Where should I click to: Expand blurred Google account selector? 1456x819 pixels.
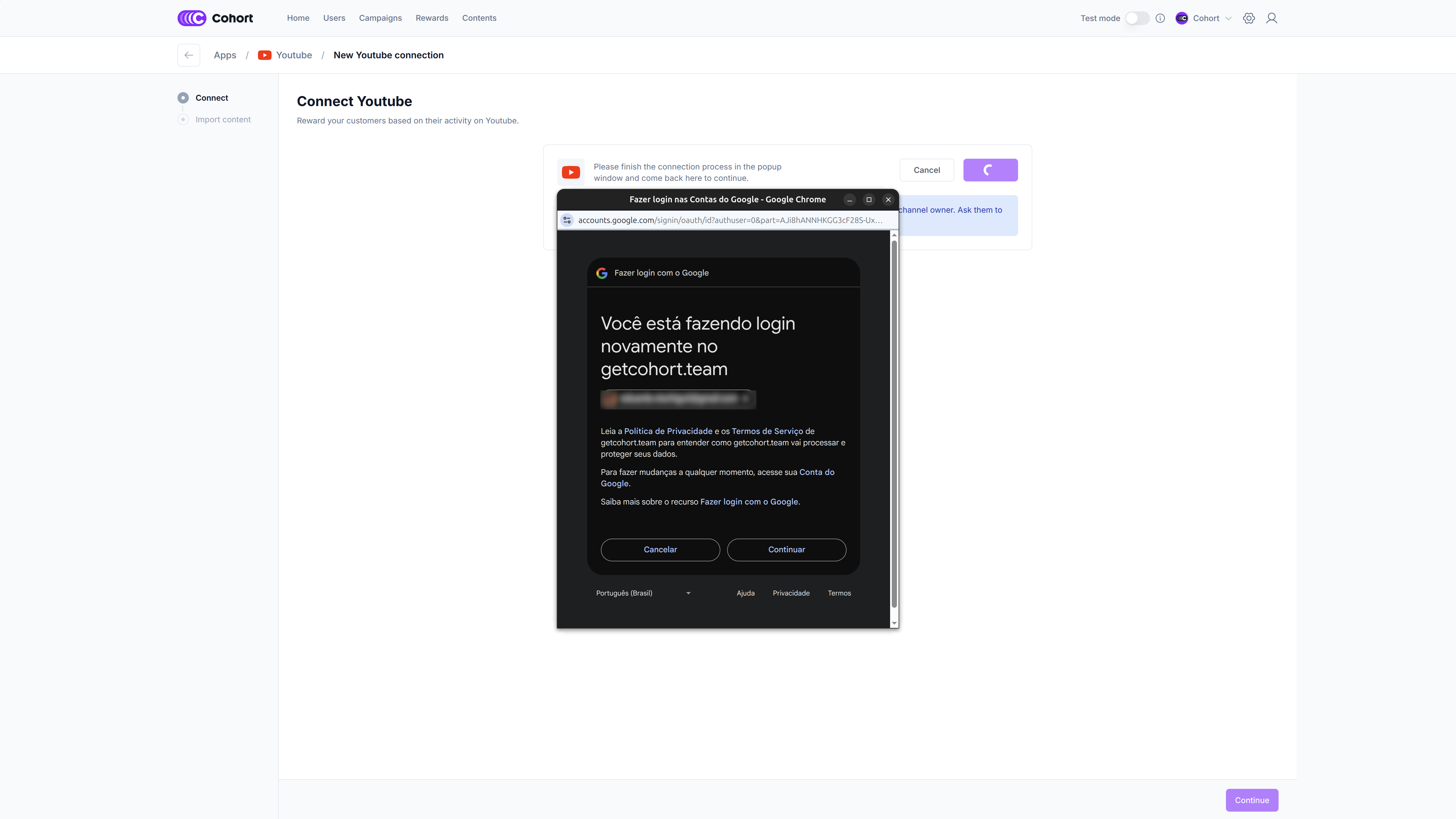click(x=678, y=399)
